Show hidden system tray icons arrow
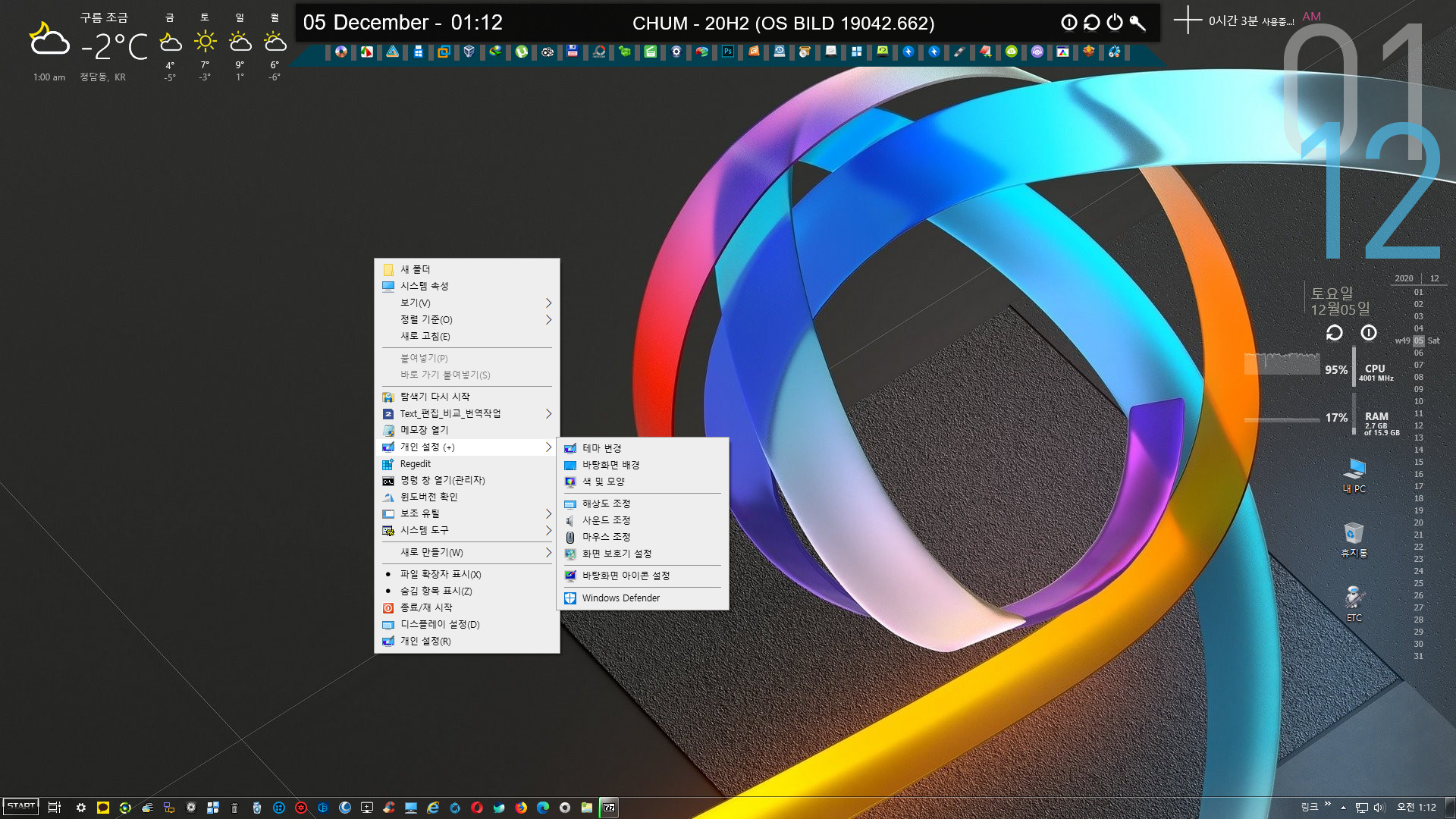 [1344, 808]
